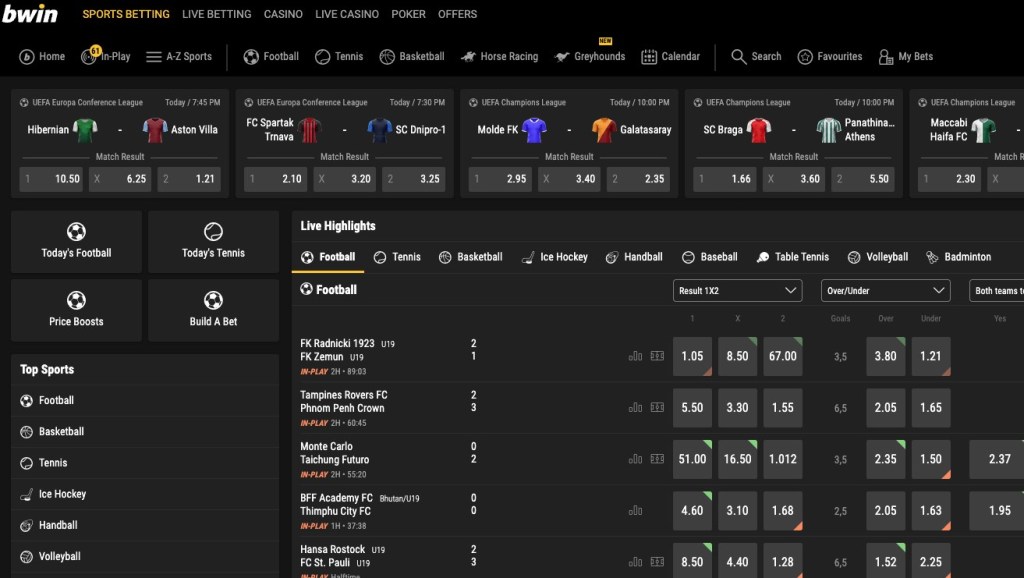The height and width of the screenshot is (578, 1024).
Task: Select Volleyball in Top Sports list
Action: [x=145, y=556]
